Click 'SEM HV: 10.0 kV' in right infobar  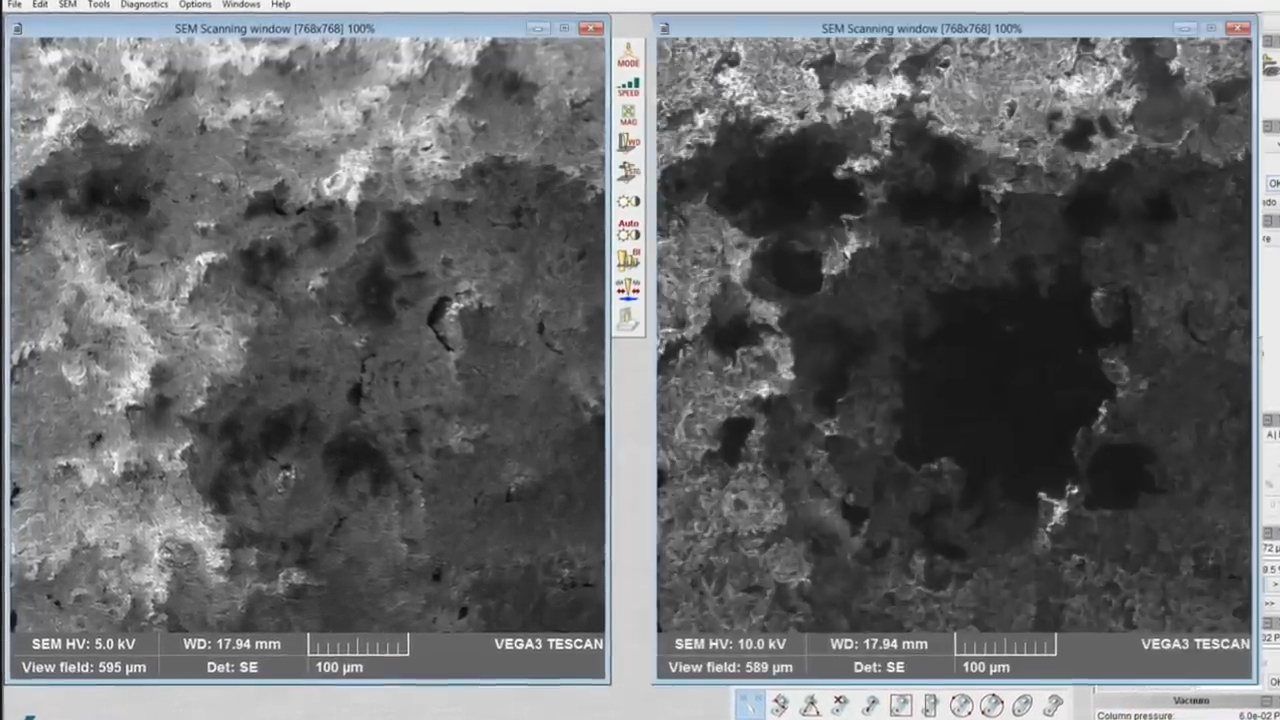point(730,644)
